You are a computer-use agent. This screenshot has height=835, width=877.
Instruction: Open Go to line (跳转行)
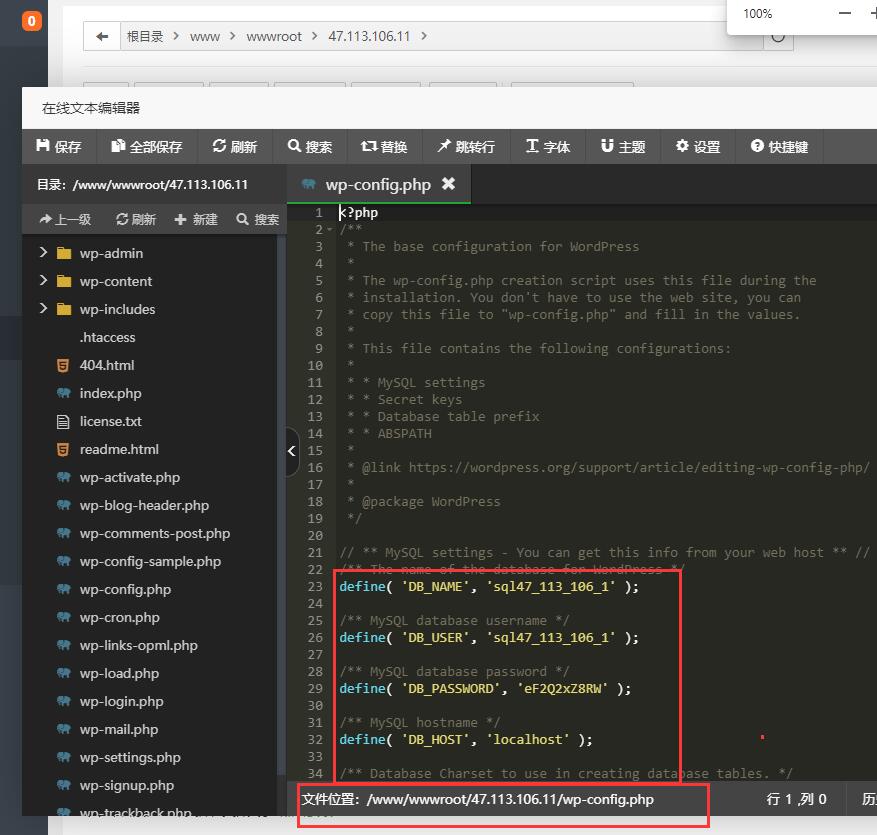[x=466, y=147]
